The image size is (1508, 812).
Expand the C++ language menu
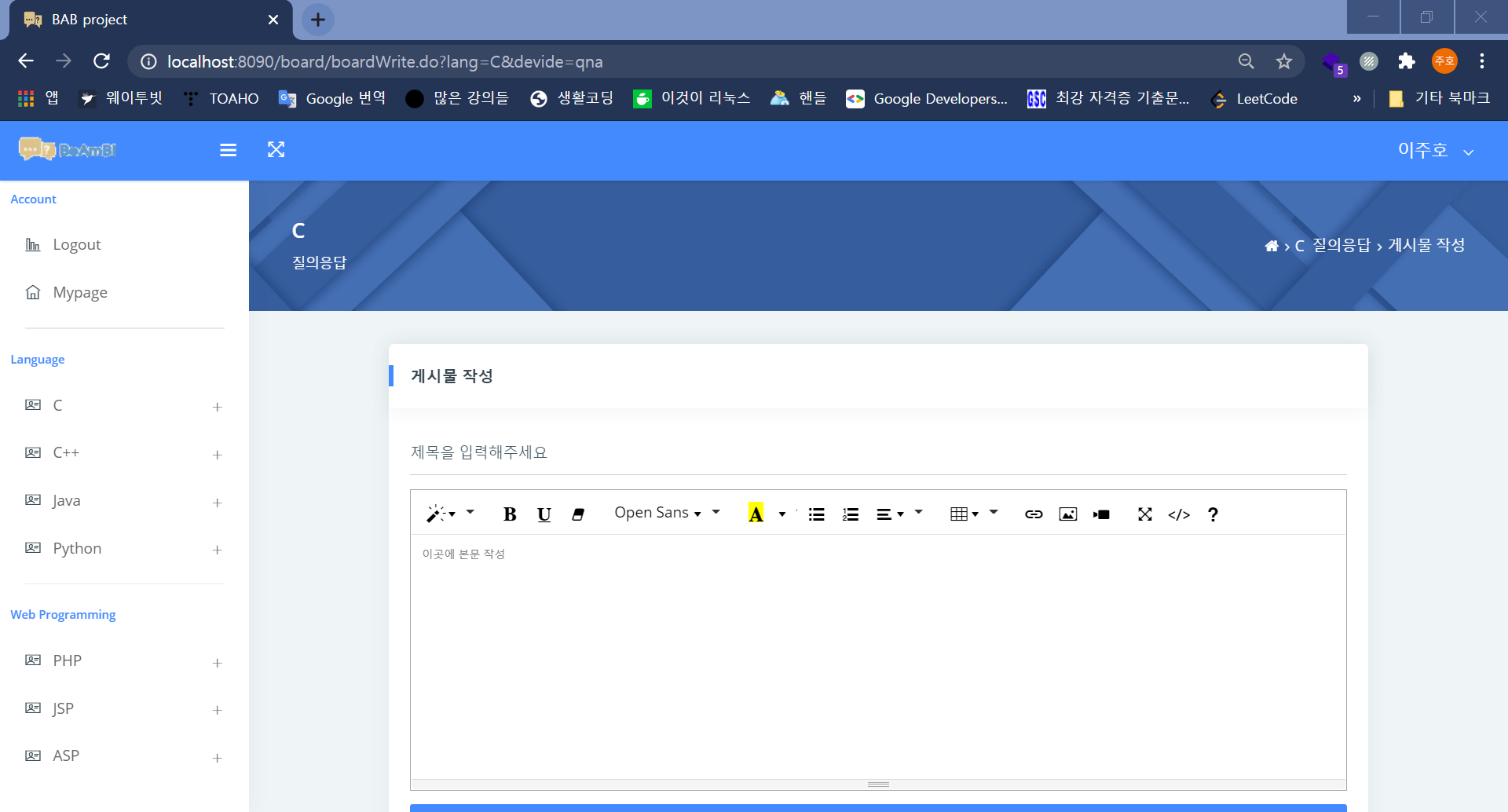coord(125,453)
